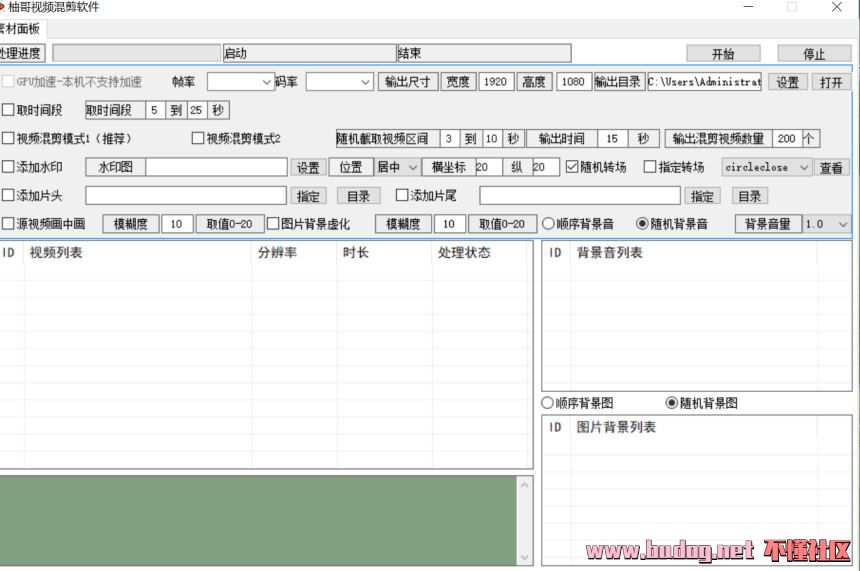Click the 打开 output directory button

point(831,82)
